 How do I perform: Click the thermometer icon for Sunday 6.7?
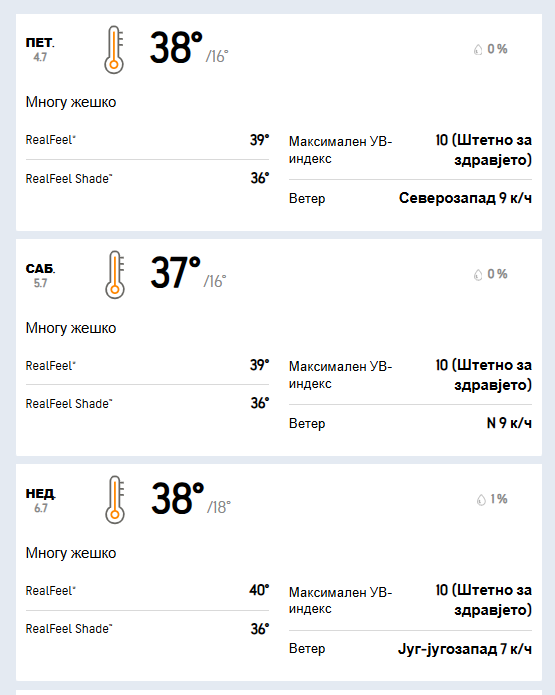tap(115, 500)
